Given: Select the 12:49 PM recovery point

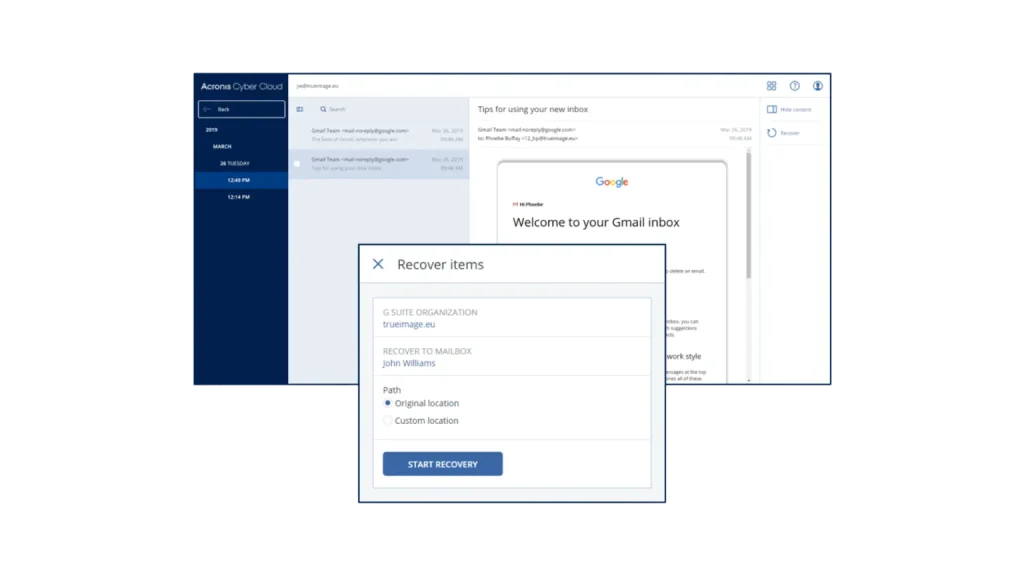Looking at the screenshot, I should (x=241, y=180).
